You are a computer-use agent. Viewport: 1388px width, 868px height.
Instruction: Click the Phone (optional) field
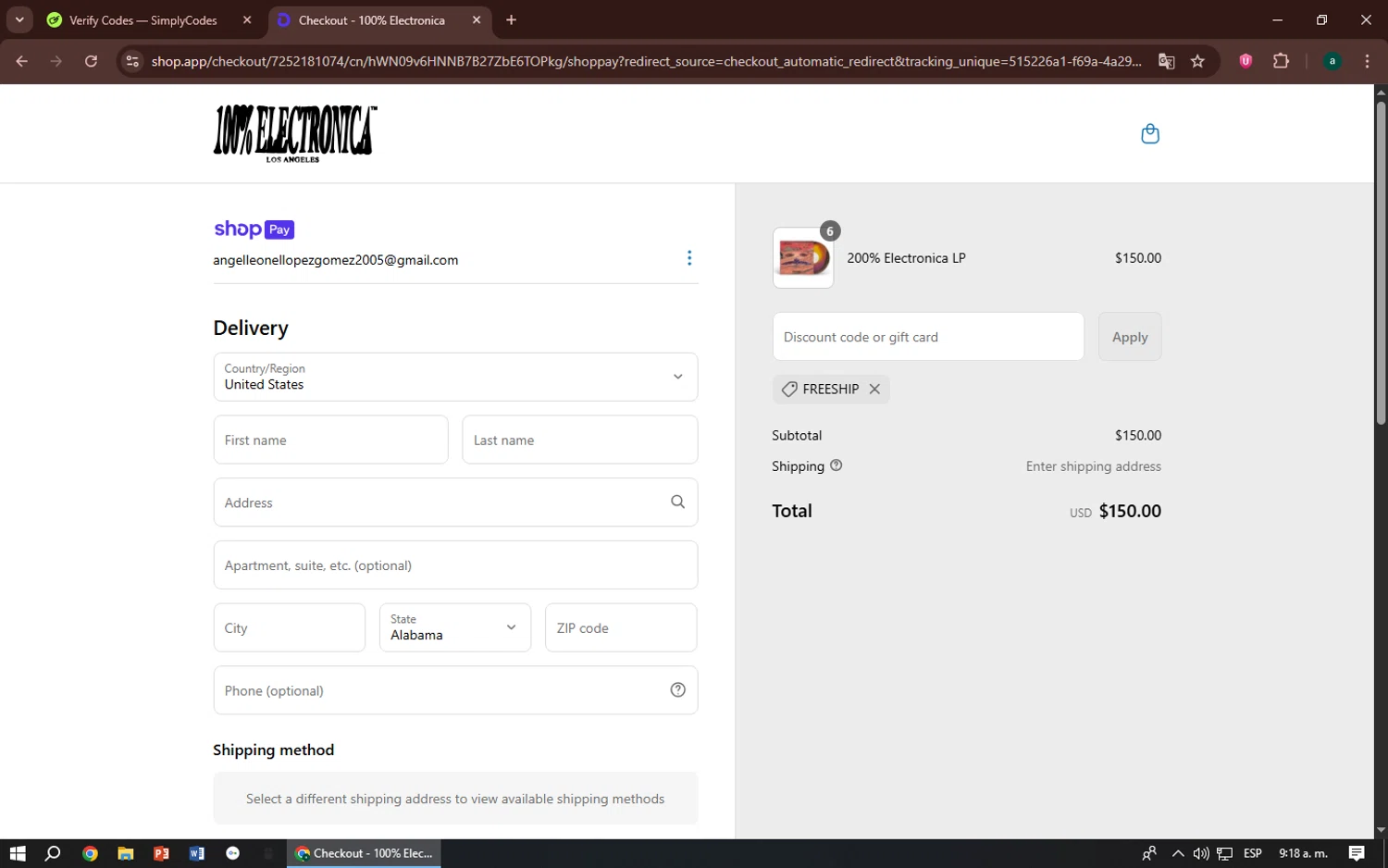click(455, 690)
